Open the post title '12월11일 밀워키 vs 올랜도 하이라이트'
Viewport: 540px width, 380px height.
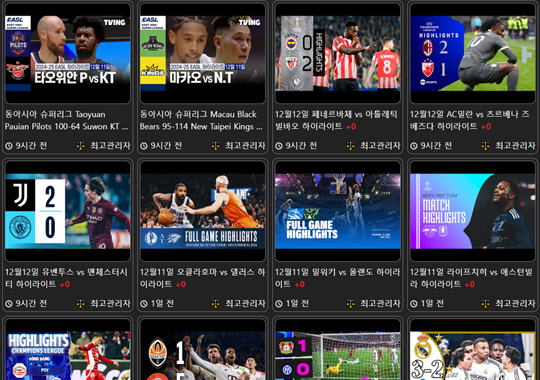coord(338,278)
